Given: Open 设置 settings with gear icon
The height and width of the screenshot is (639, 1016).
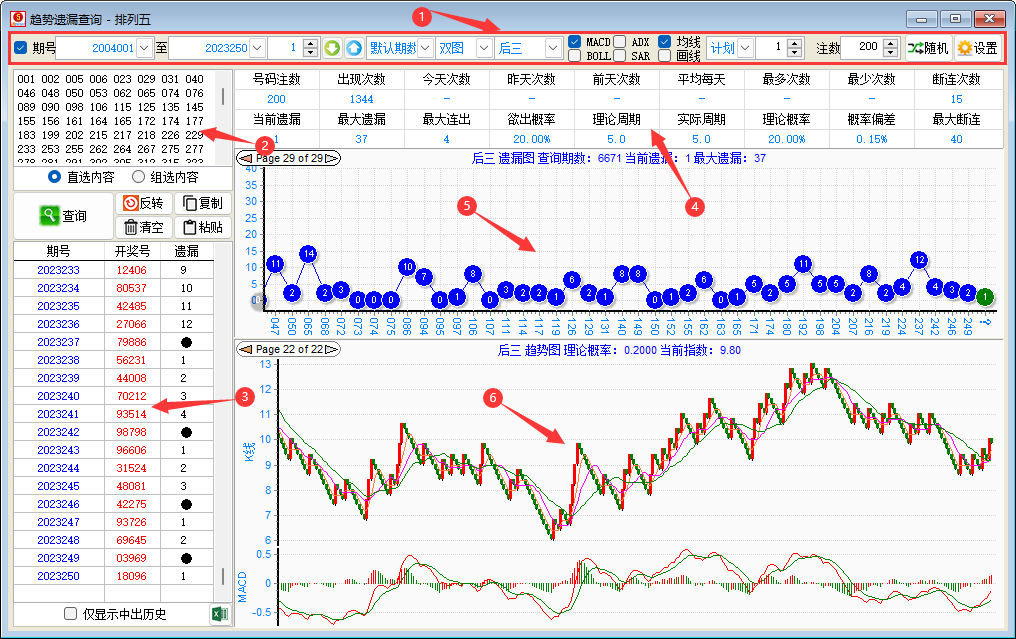Looking at the screenshot, I should pyautogui.click(x=978, y=48).
